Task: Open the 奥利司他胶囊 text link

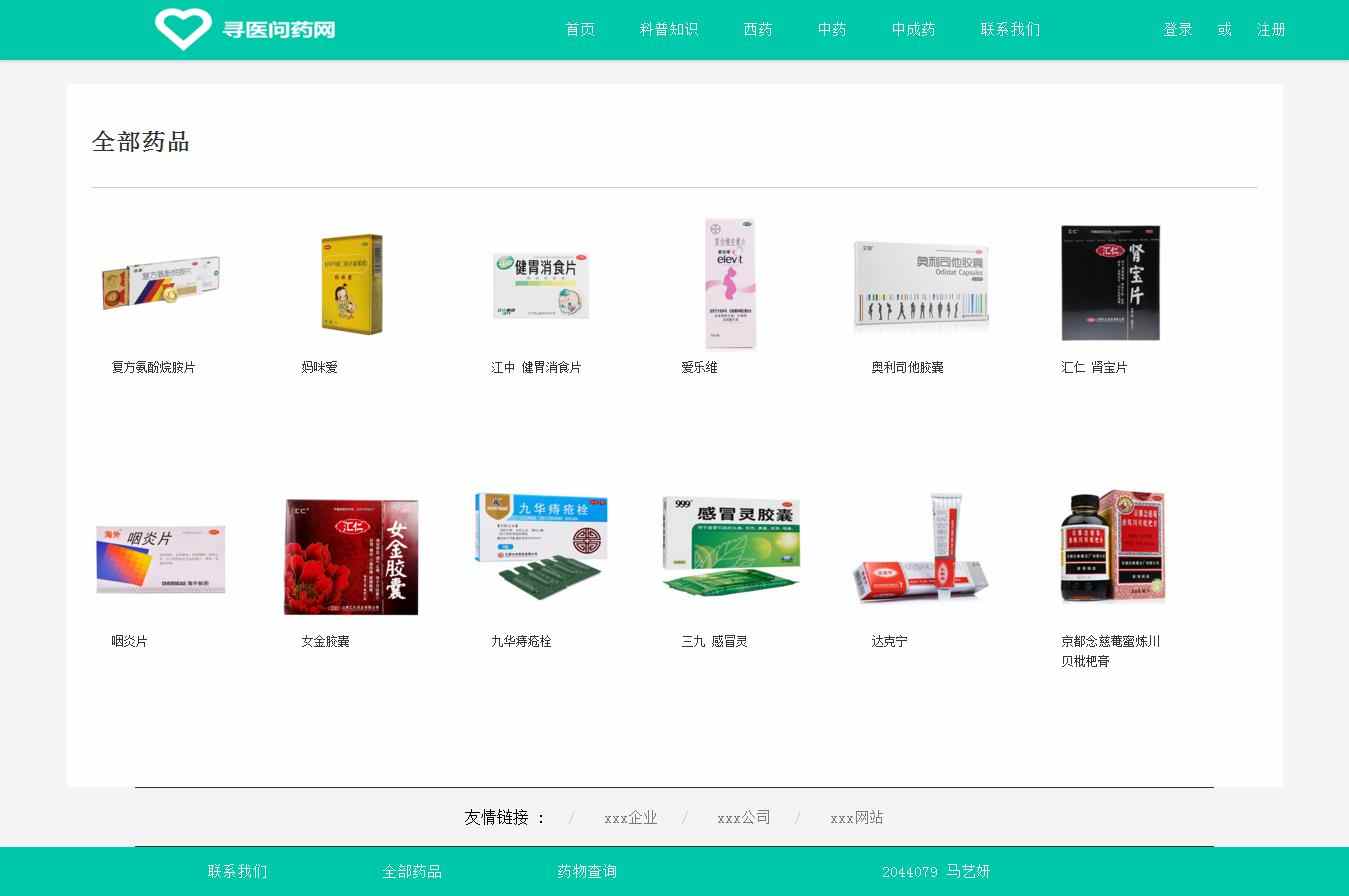Action: (907, 368)
